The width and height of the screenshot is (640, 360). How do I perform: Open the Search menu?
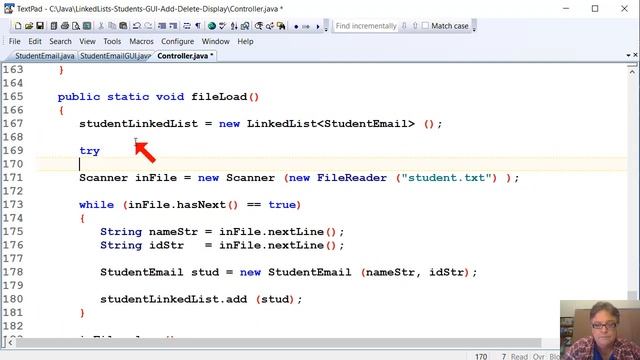60,41
